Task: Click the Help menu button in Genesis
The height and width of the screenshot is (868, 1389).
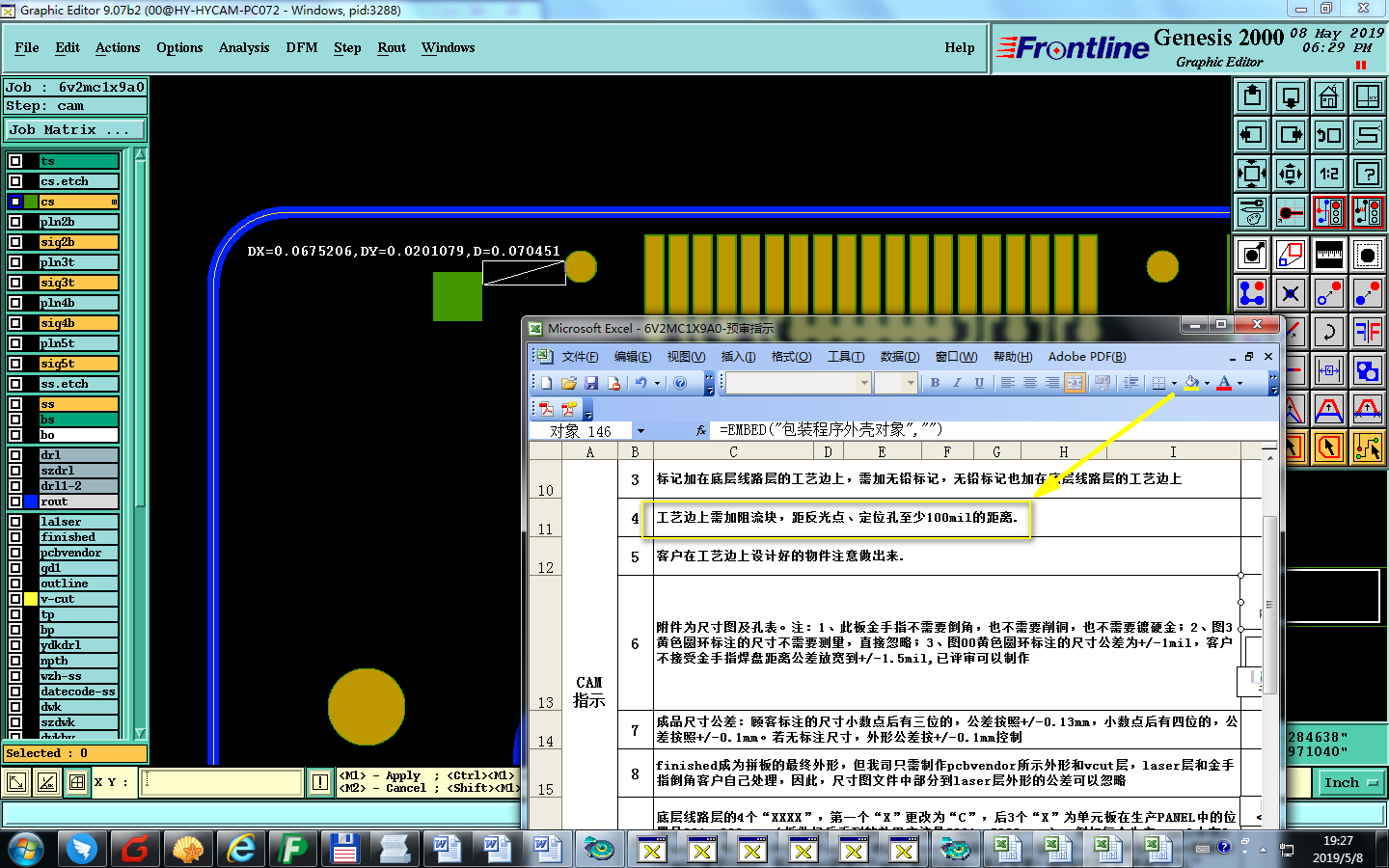Action: (x=960, y=47)
